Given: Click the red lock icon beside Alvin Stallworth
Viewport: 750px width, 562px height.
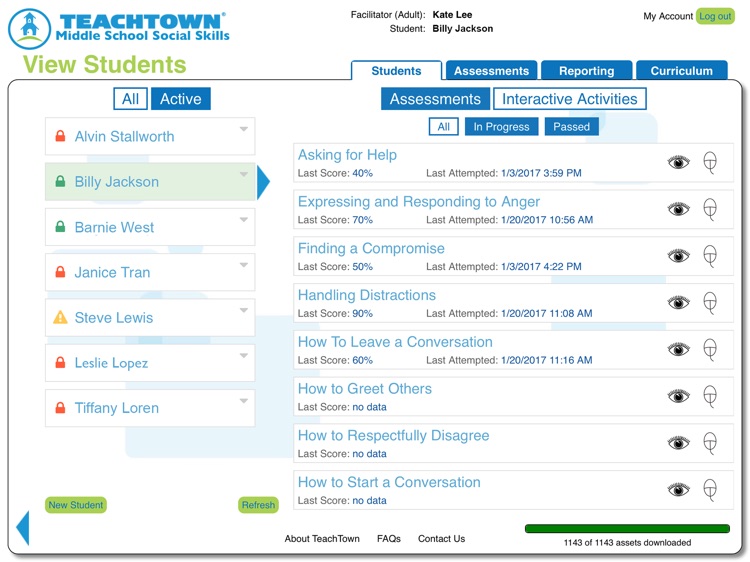Looking at the screenshot, I should [x=60, y=136].
